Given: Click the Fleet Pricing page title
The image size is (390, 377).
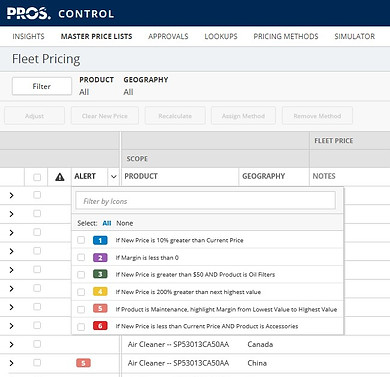Looking at the screenshot, I should pyautogui.click(x=46, y=59).
